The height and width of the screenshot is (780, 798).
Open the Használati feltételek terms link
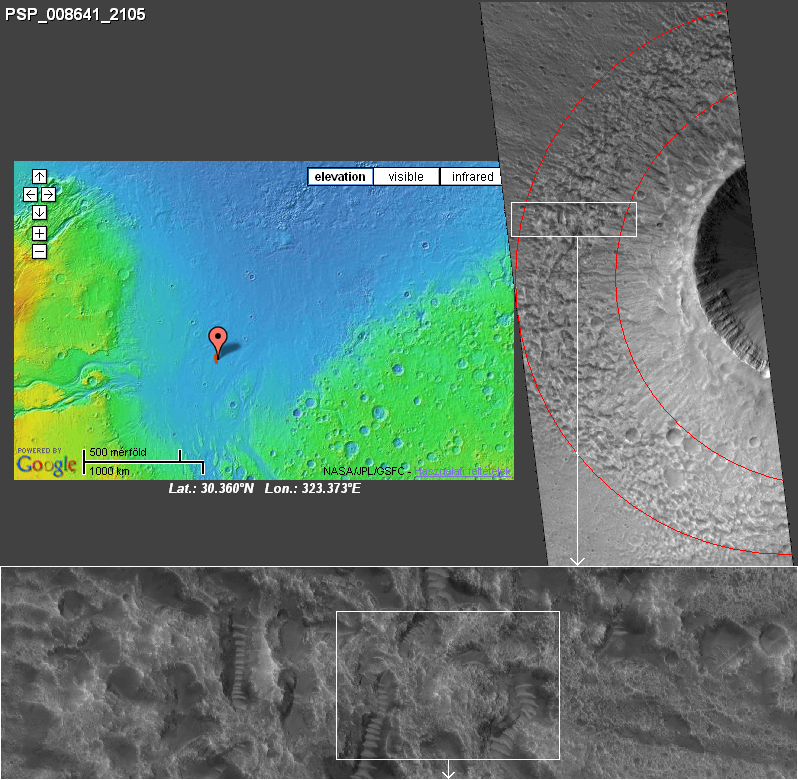(x=464, y=471)
